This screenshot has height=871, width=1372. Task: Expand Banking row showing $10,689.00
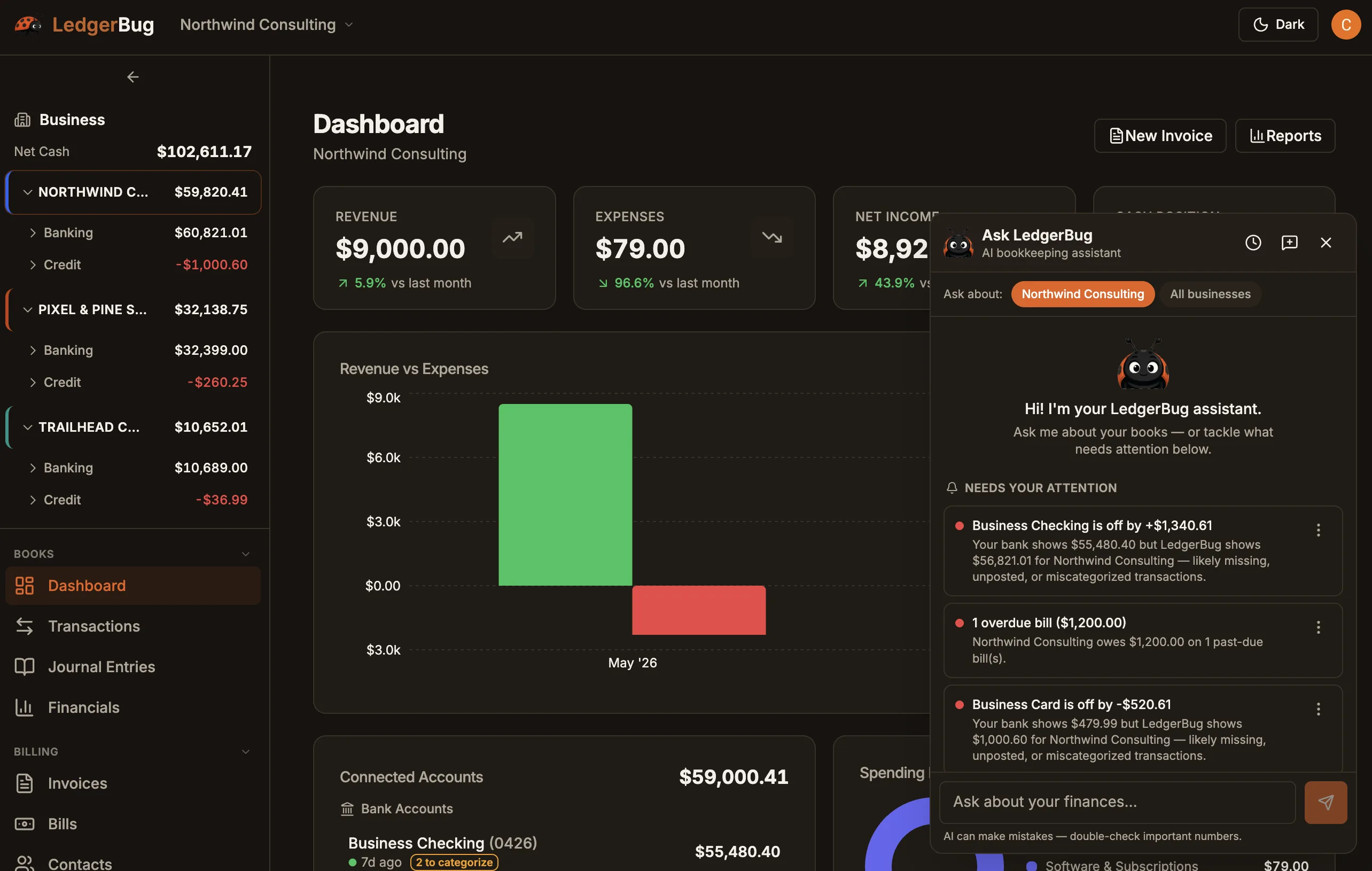click(33, 468)
